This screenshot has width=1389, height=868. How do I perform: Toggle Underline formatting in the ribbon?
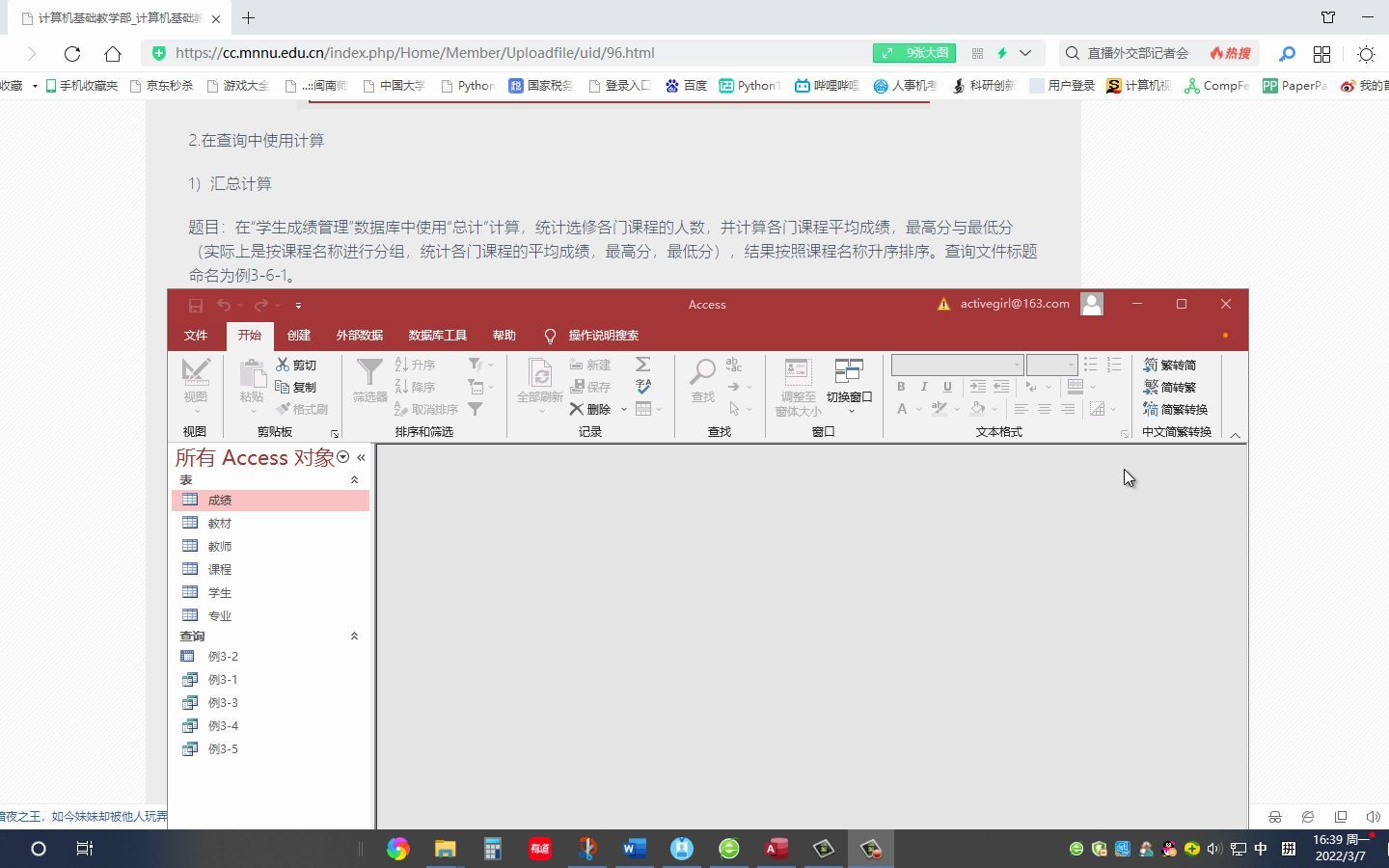pyautogui.click(x=946, y=386)
